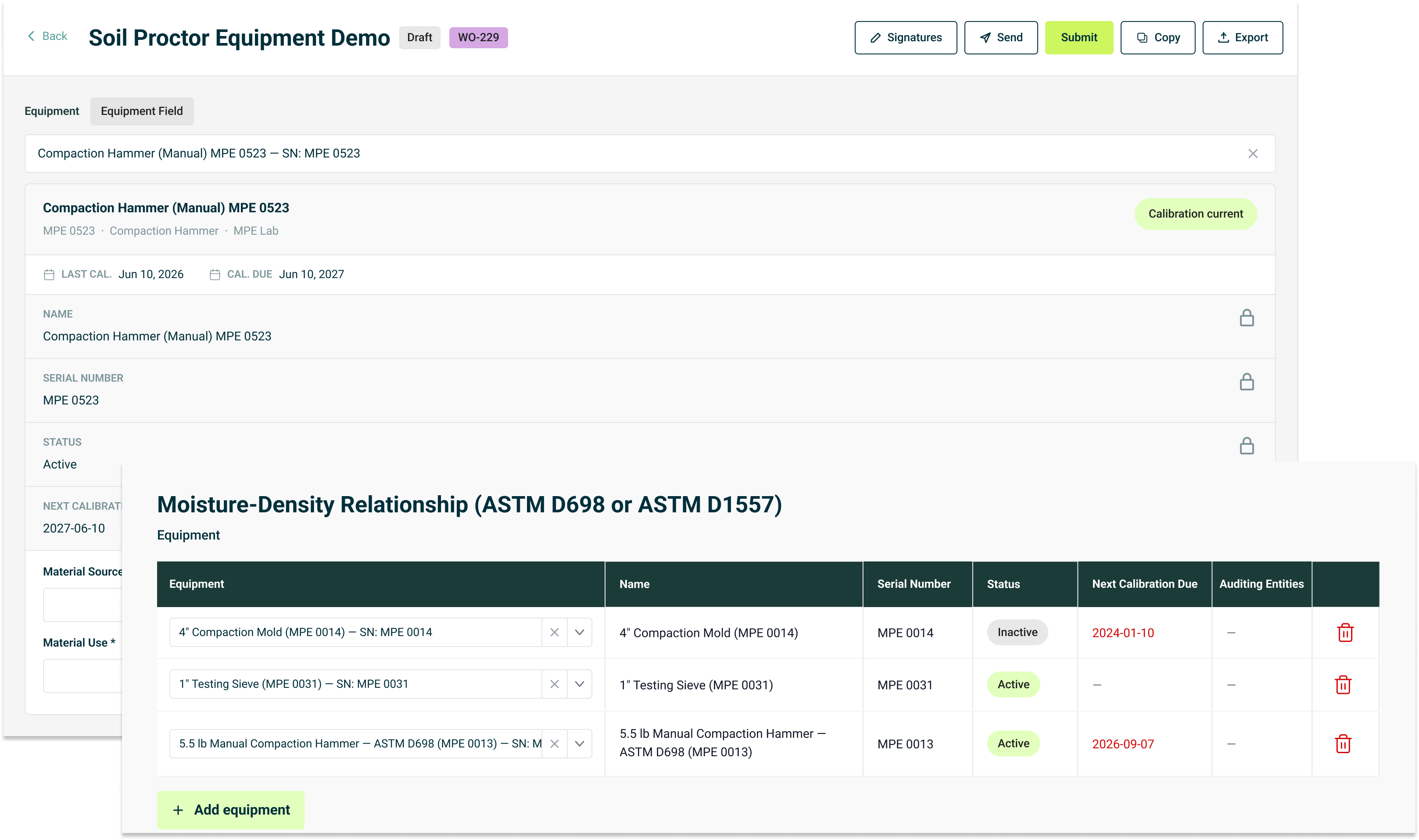Send the form using the Send button
This screenshot has width=1419, height=840.
(x=1000, y=37)
